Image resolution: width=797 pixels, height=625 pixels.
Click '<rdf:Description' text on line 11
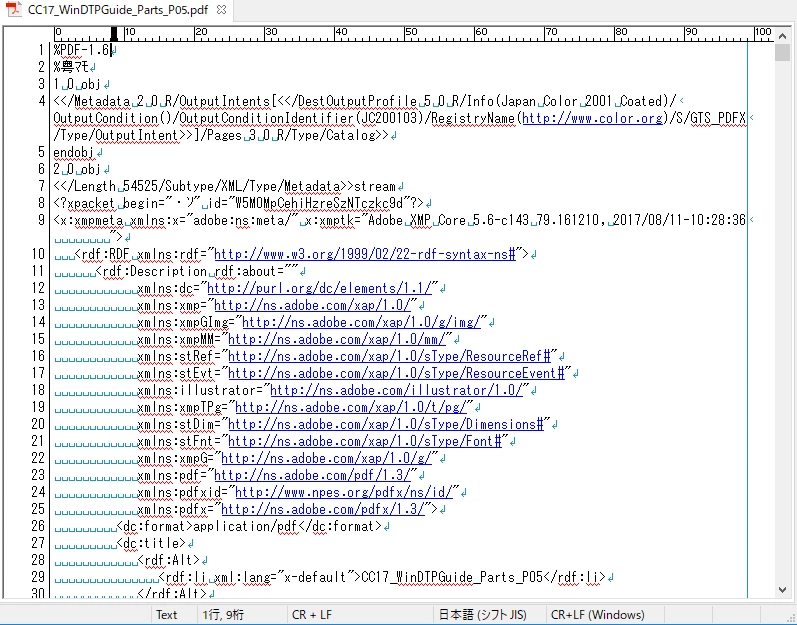click(151, 271)
